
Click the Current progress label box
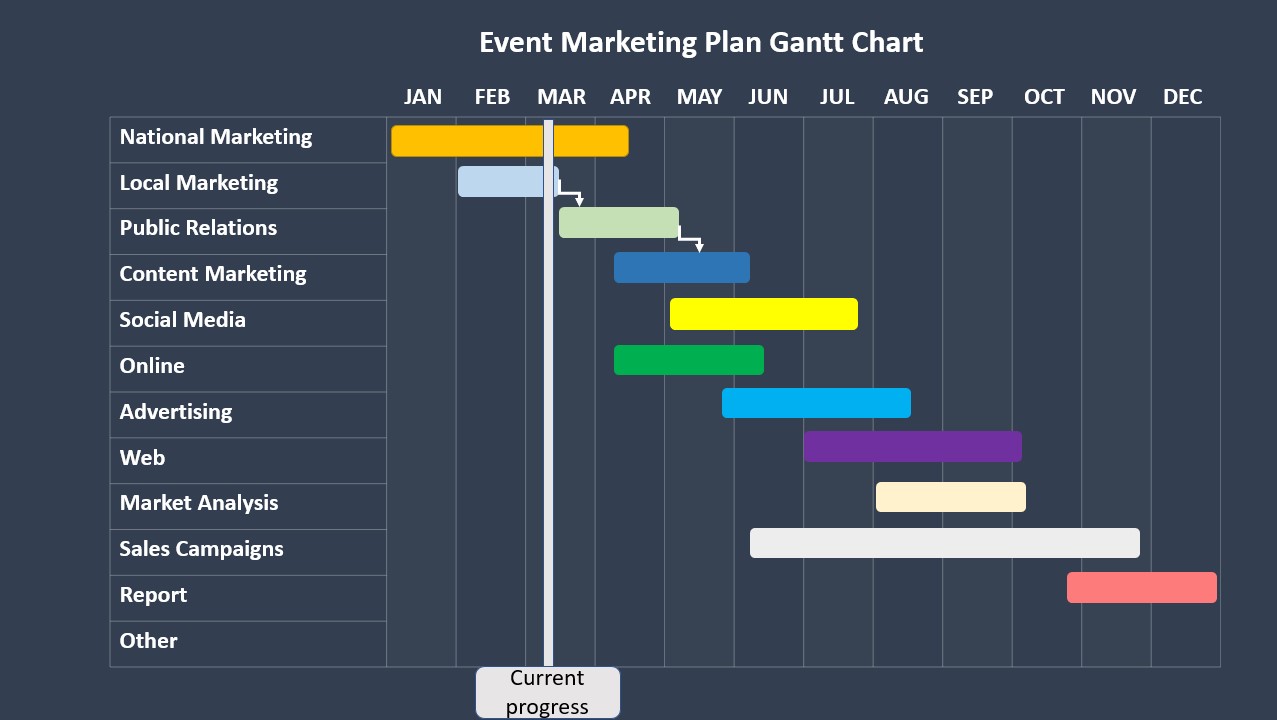(x=547, y=692)
